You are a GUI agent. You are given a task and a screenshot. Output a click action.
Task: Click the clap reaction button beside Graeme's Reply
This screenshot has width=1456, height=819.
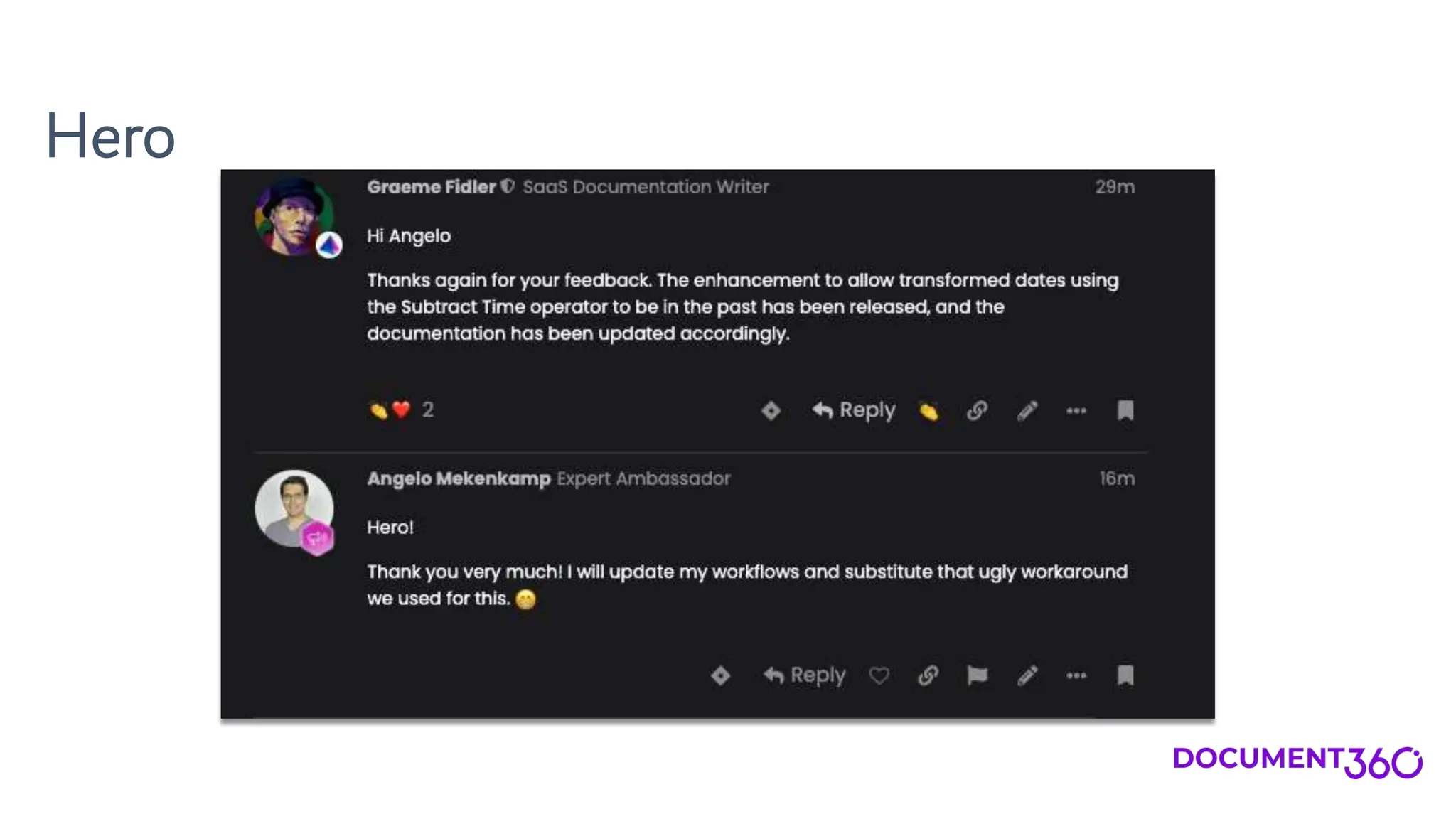tap(928, 410)
